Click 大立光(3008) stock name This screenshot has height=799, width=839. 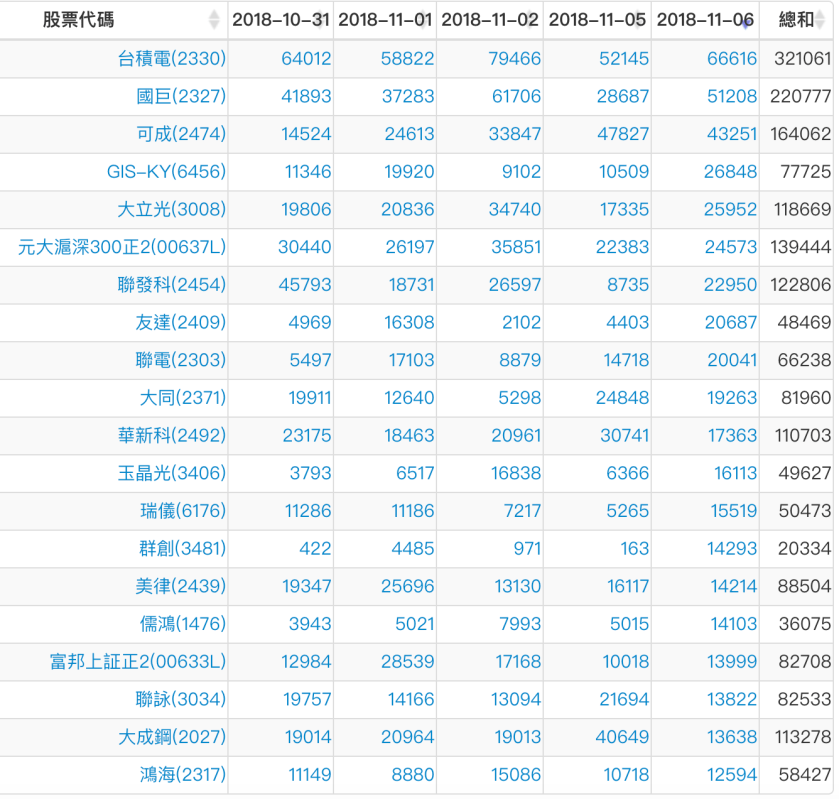172,210
